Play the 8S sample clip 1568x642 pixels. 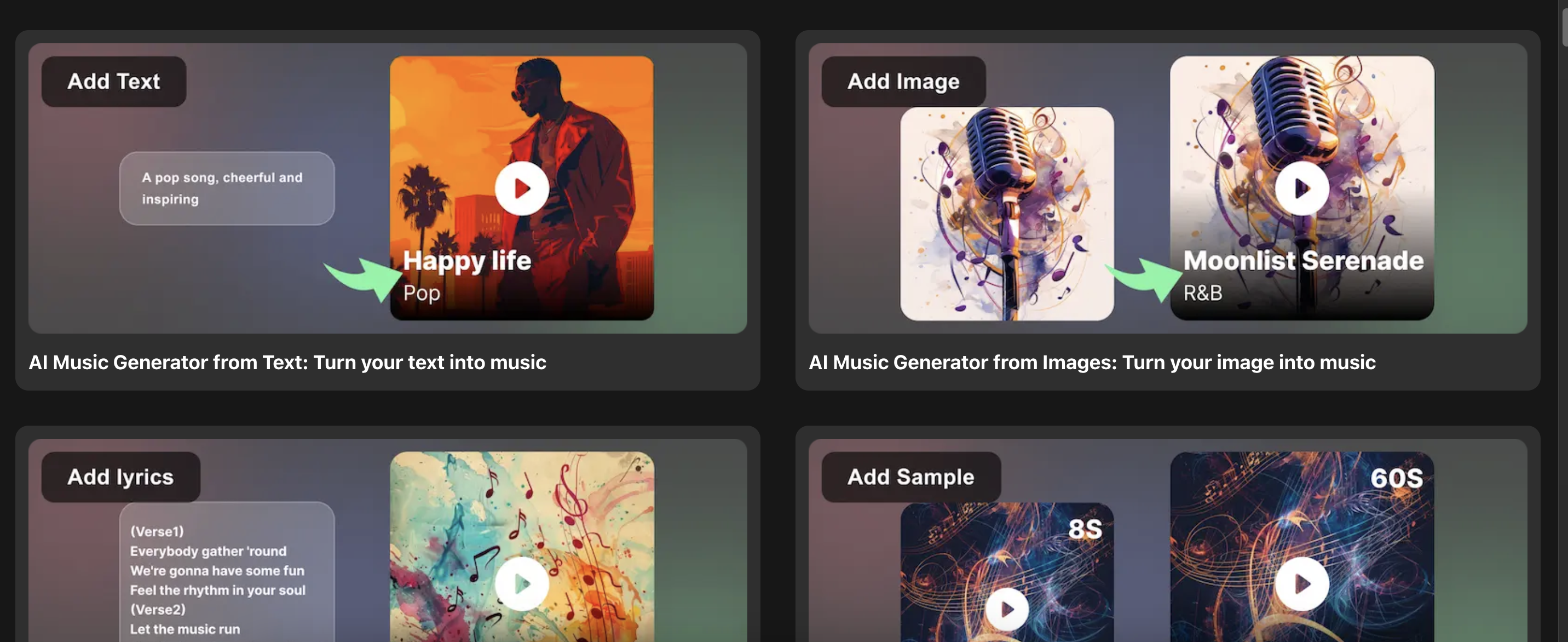pyautogui.click(x=1007, y=609)
